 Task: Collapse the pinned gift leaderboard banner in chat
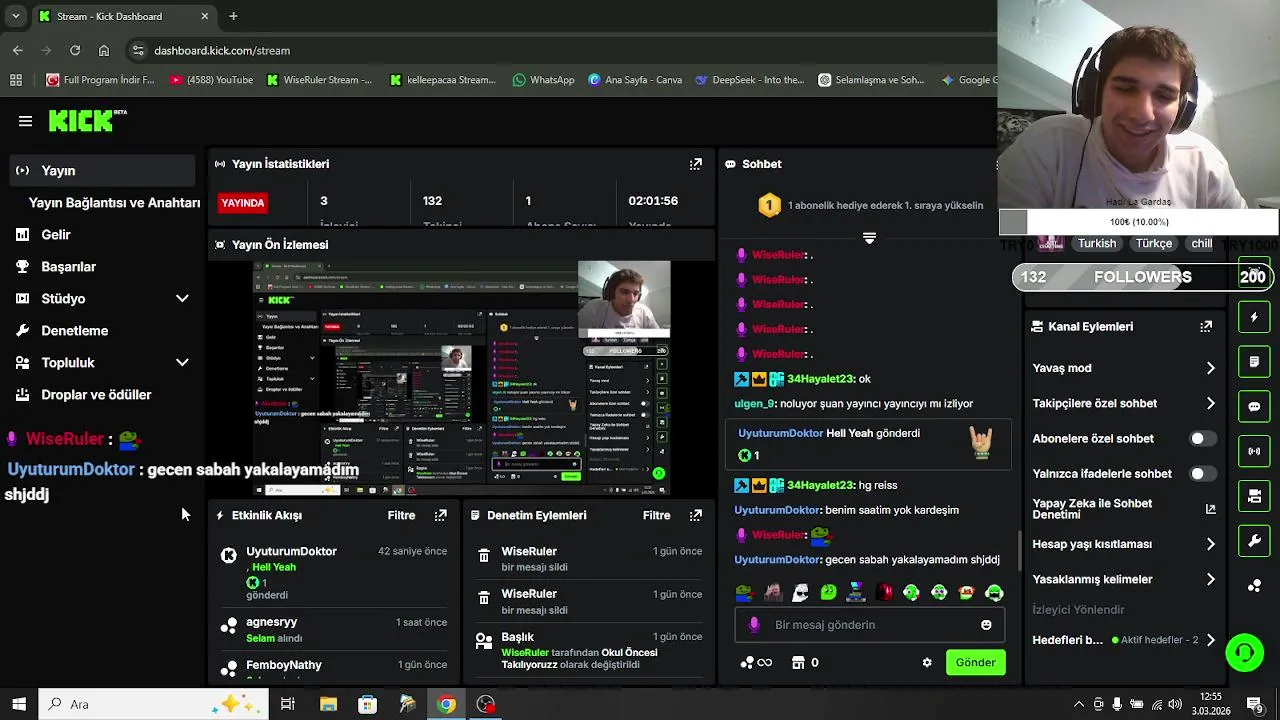tap(869, 238)
